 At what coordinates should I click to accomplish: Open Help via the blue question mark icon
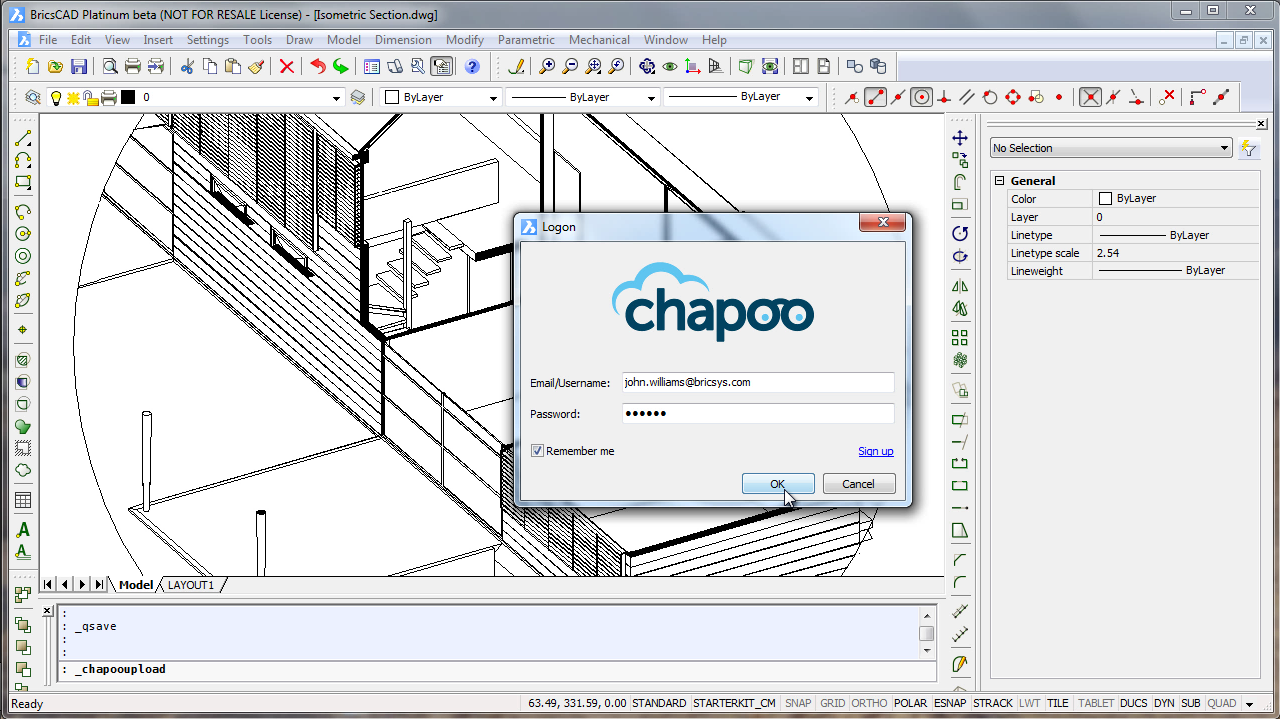pos(472,67)
